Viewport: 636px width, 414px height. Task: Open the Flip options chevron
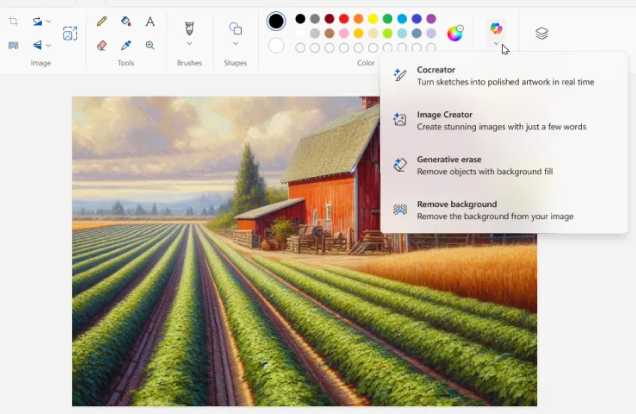(x=49, y=45)
